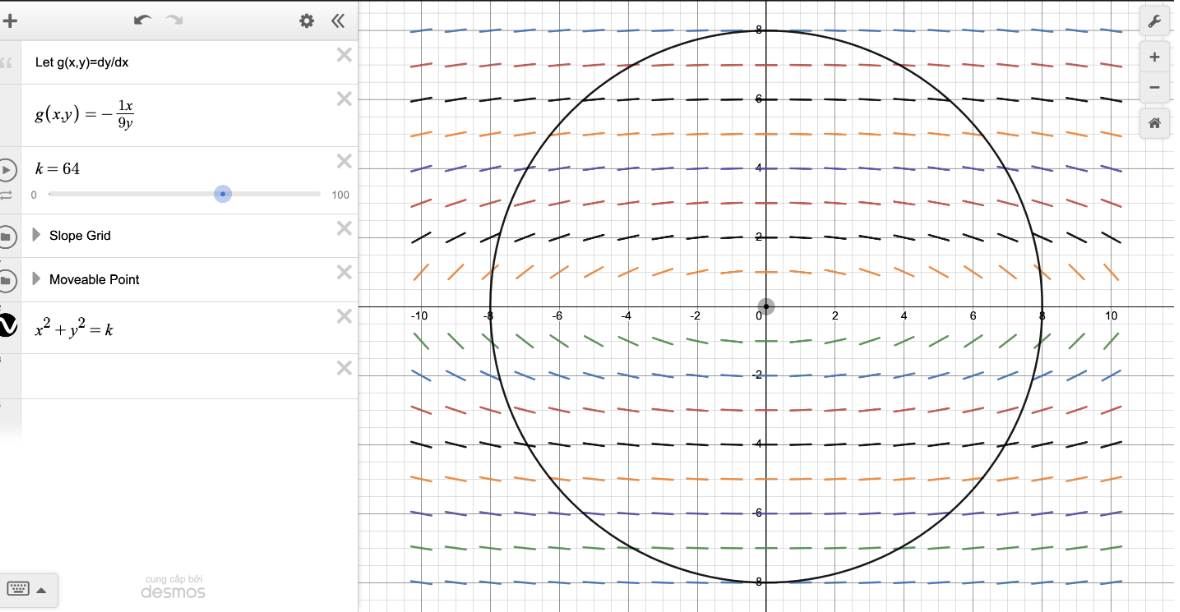
Task: Toggle visibility of Slope Grid folder
Action: click(x=7, y=236)
